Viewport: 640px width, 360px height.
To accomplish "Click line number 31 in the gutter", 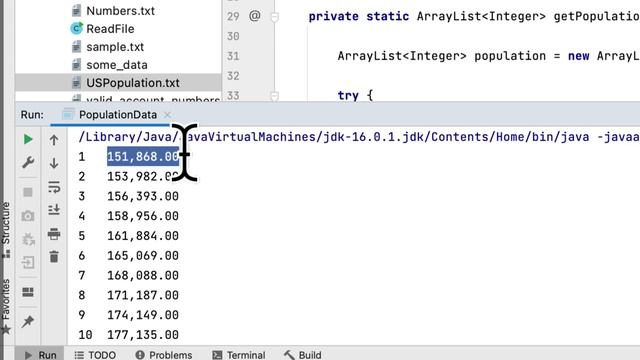I will point(233,56).
